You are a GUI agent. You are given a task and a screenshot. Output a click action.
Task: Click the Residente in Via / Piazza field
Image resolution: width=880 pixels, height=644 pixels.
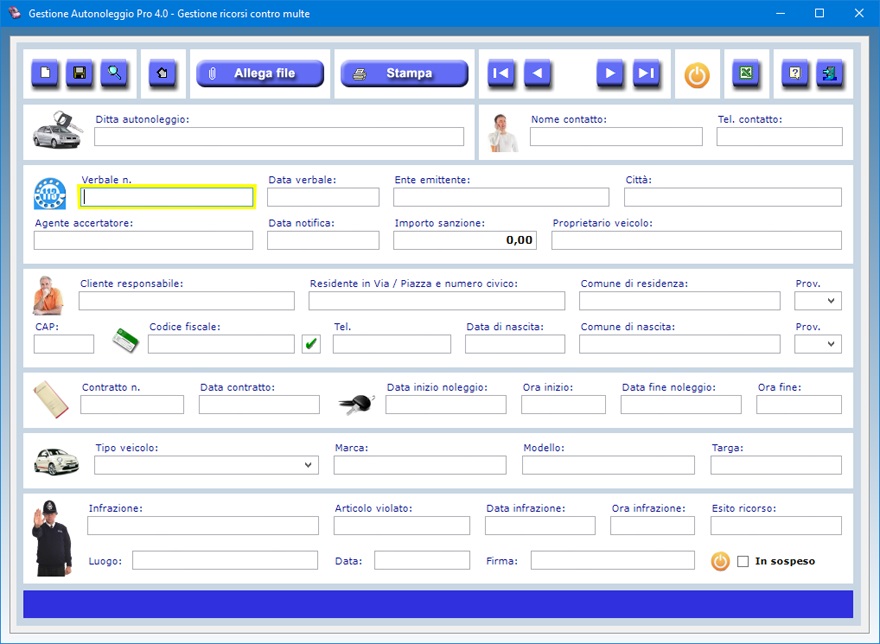pos(437,301)
